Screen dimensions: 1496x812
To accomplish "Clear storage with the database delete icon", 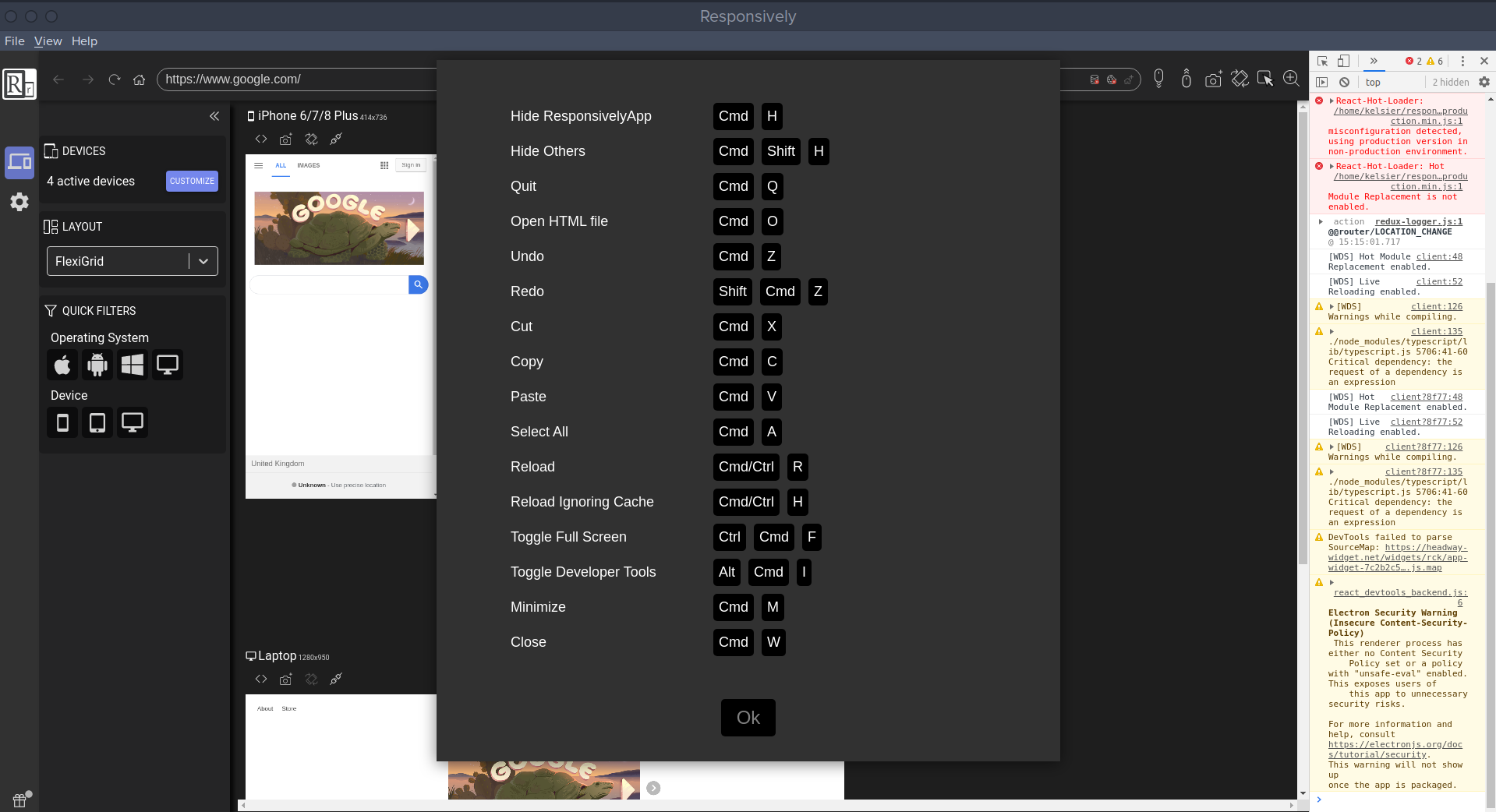I will pyautogui.click(x=1095, y=79).
